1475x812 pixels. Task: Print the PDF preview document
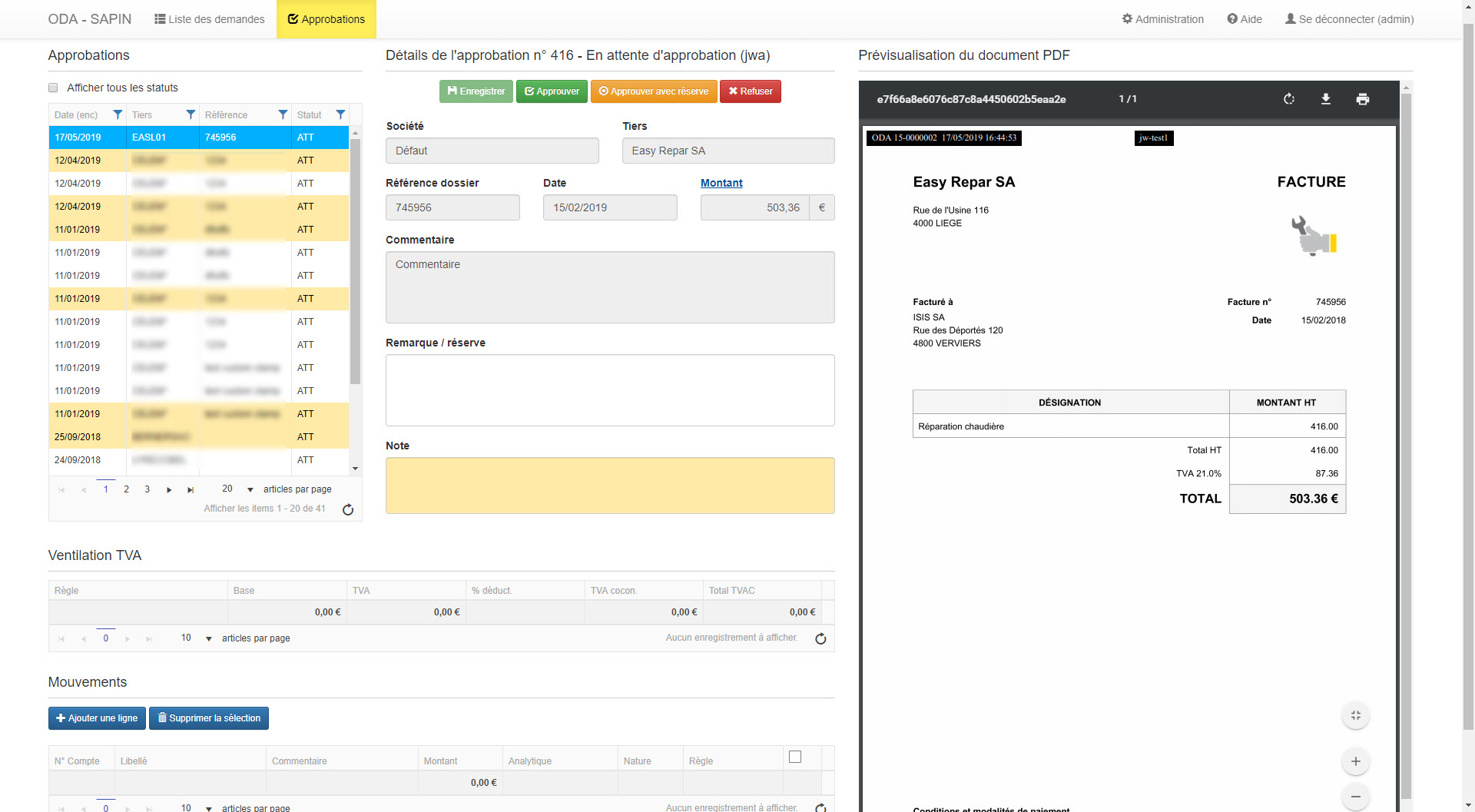pyautogui.click(x=1362, y=99)
